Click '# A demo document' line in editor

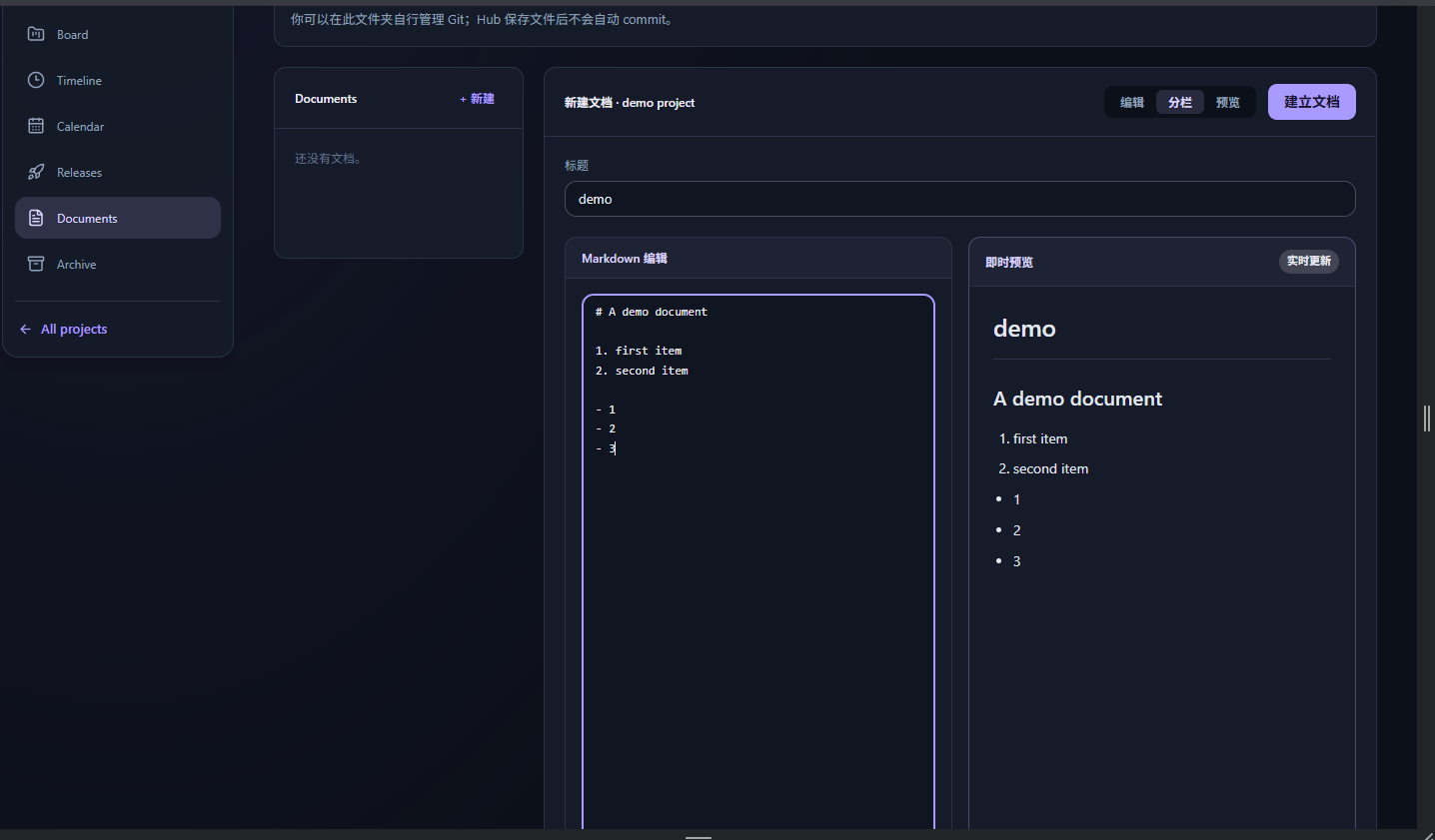coord(652,312)
